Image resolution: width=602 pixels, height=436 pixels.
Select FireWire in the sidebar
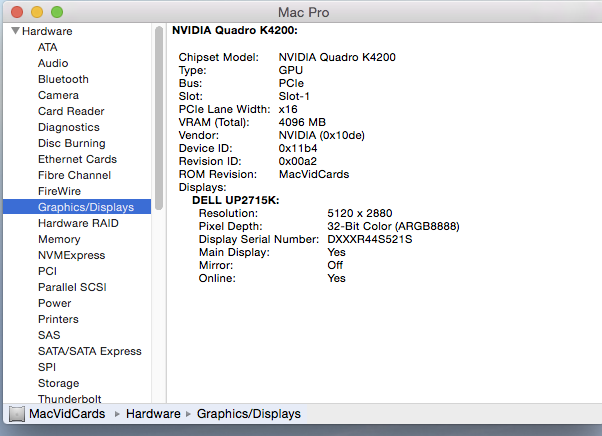(60, 191)
